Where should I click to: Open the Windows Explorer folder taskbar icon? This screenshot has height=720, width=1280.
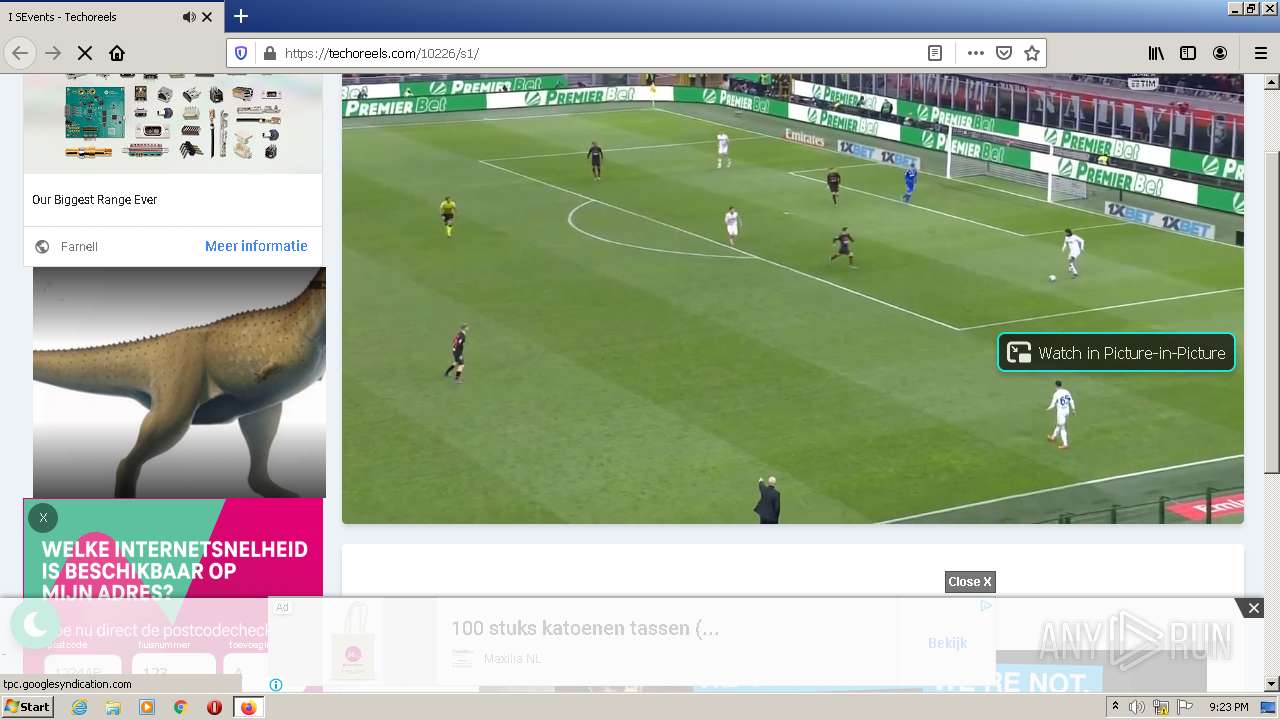113,707
